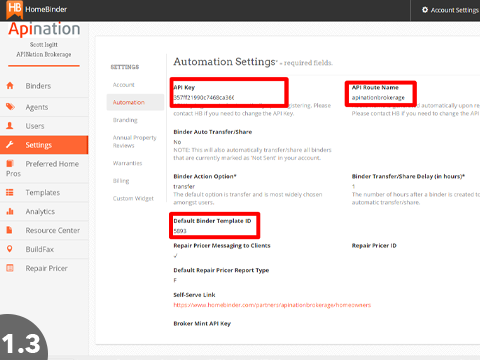
Task: Open Custom Widget settings tab
Action: tap(133, 198)
